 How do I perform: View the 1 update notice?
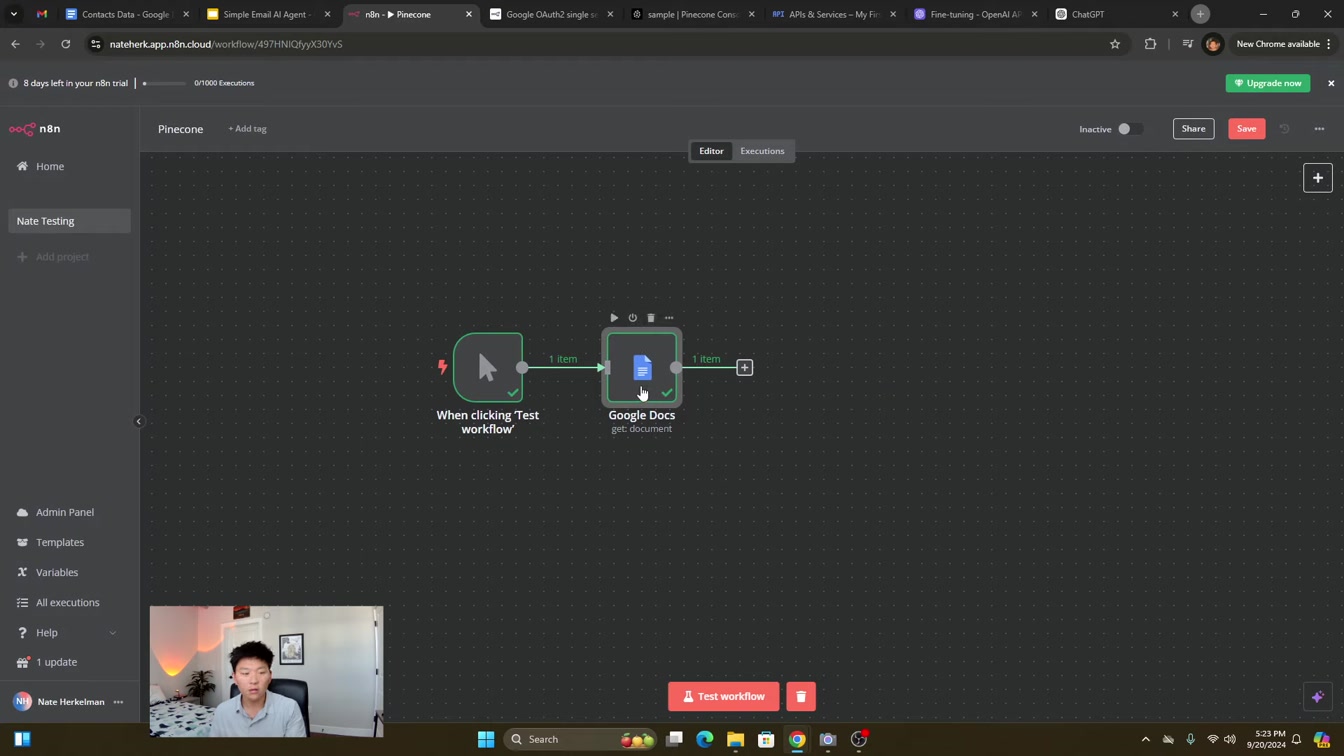(68, 662)
